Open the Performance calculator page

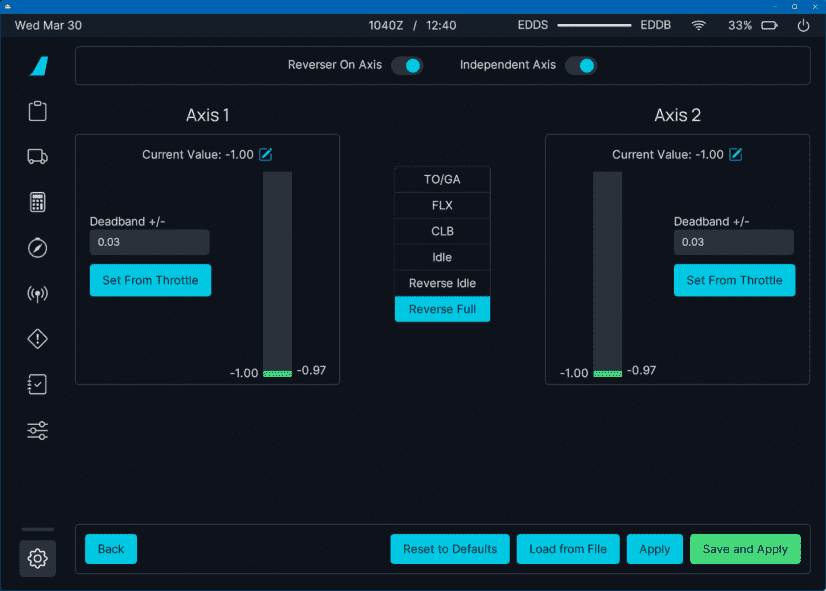click(x=38, y=202)
